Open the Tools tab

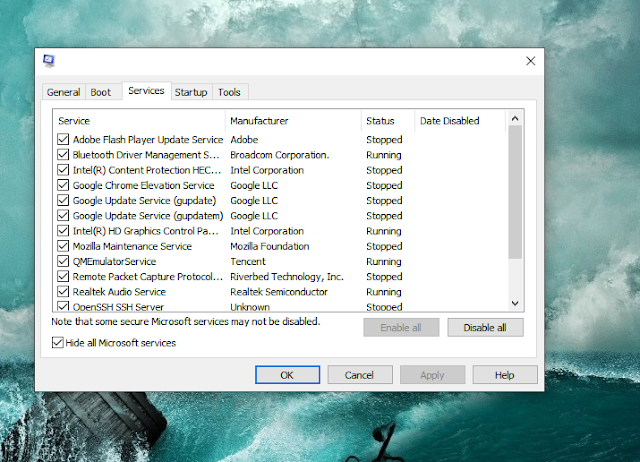coord(229,92)
